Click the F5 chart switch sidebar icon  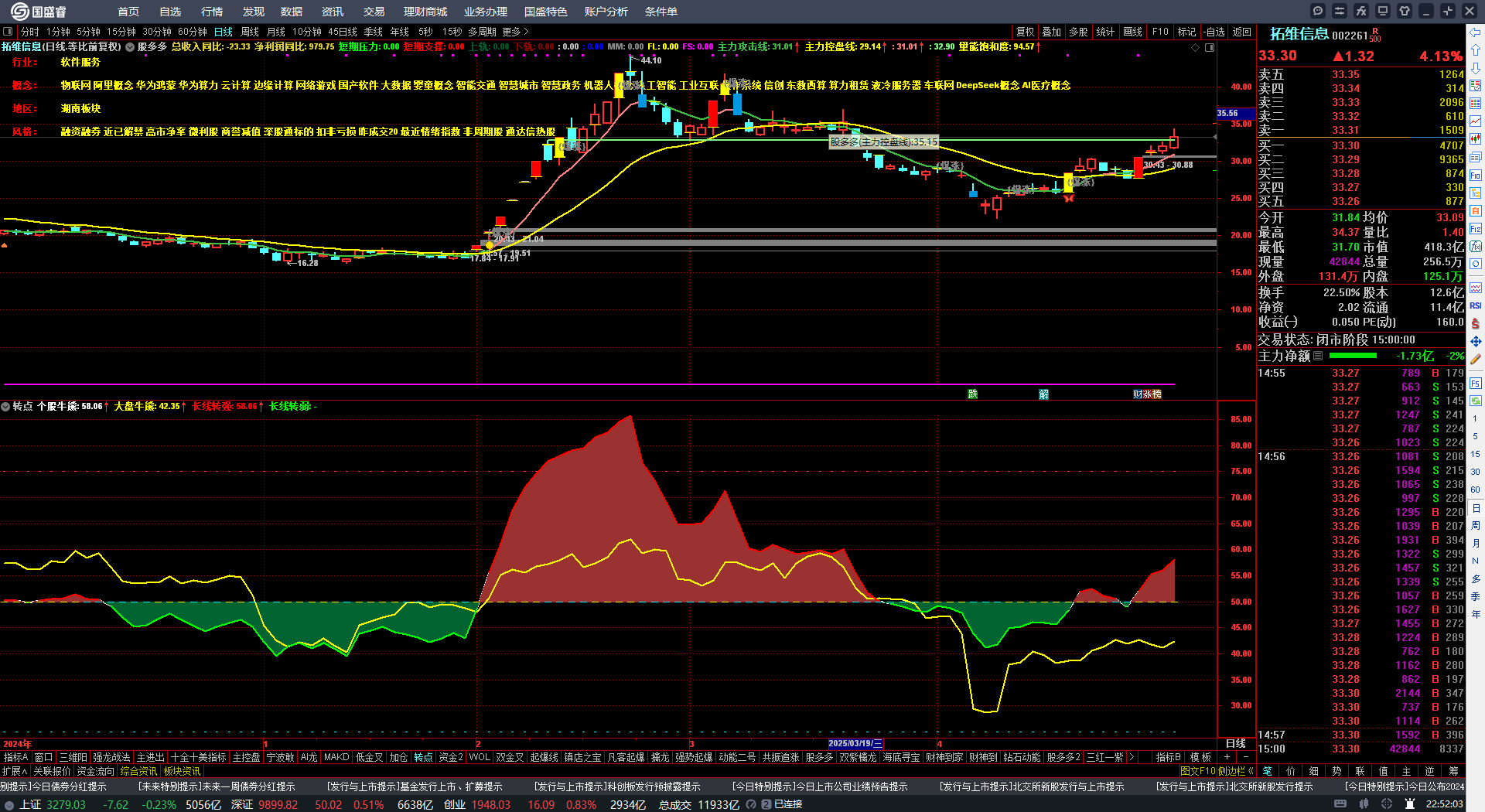coord(1476,383)
